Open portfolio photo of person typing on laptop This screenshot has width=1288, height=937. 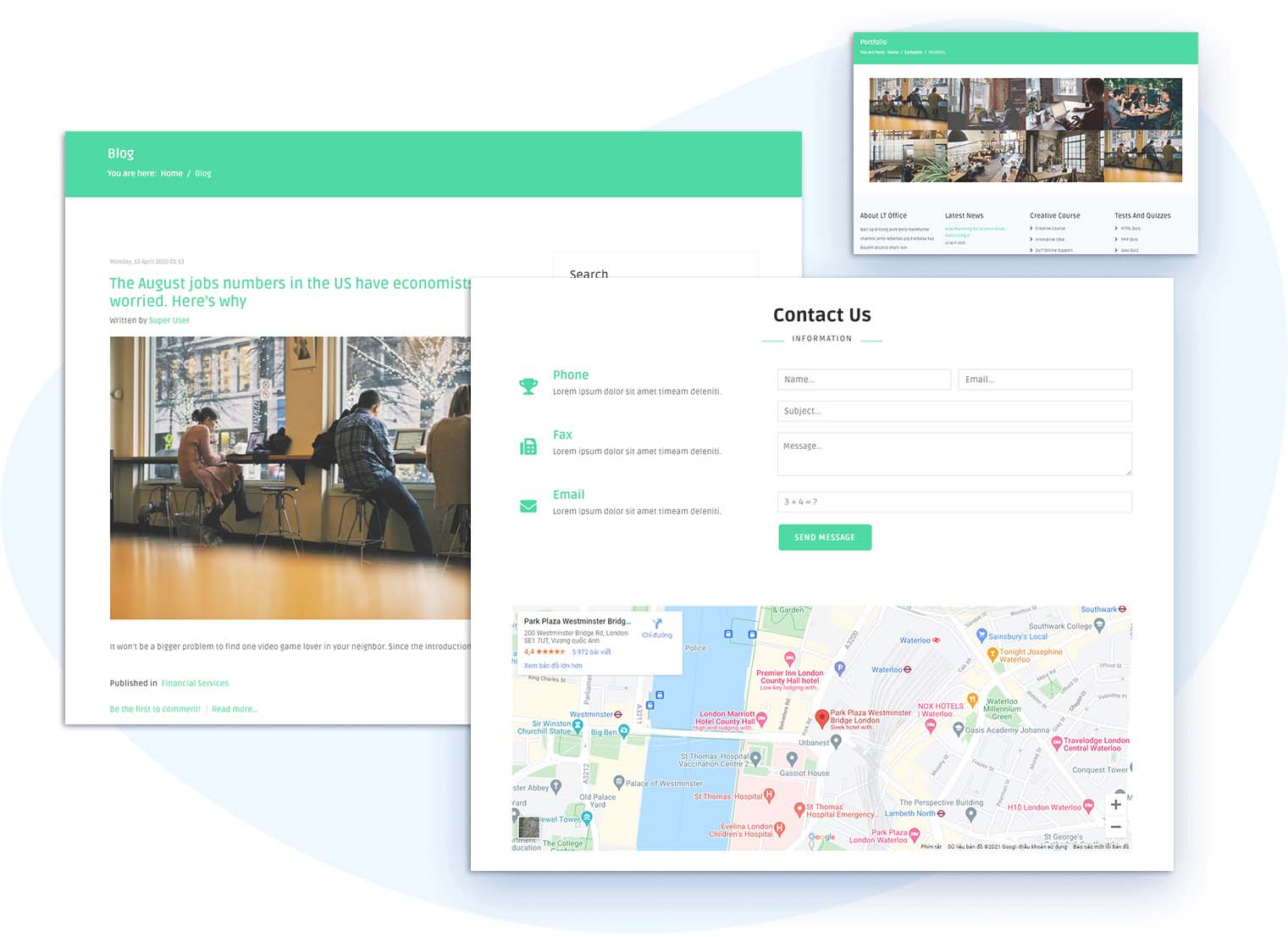(x=1065, y=104)
